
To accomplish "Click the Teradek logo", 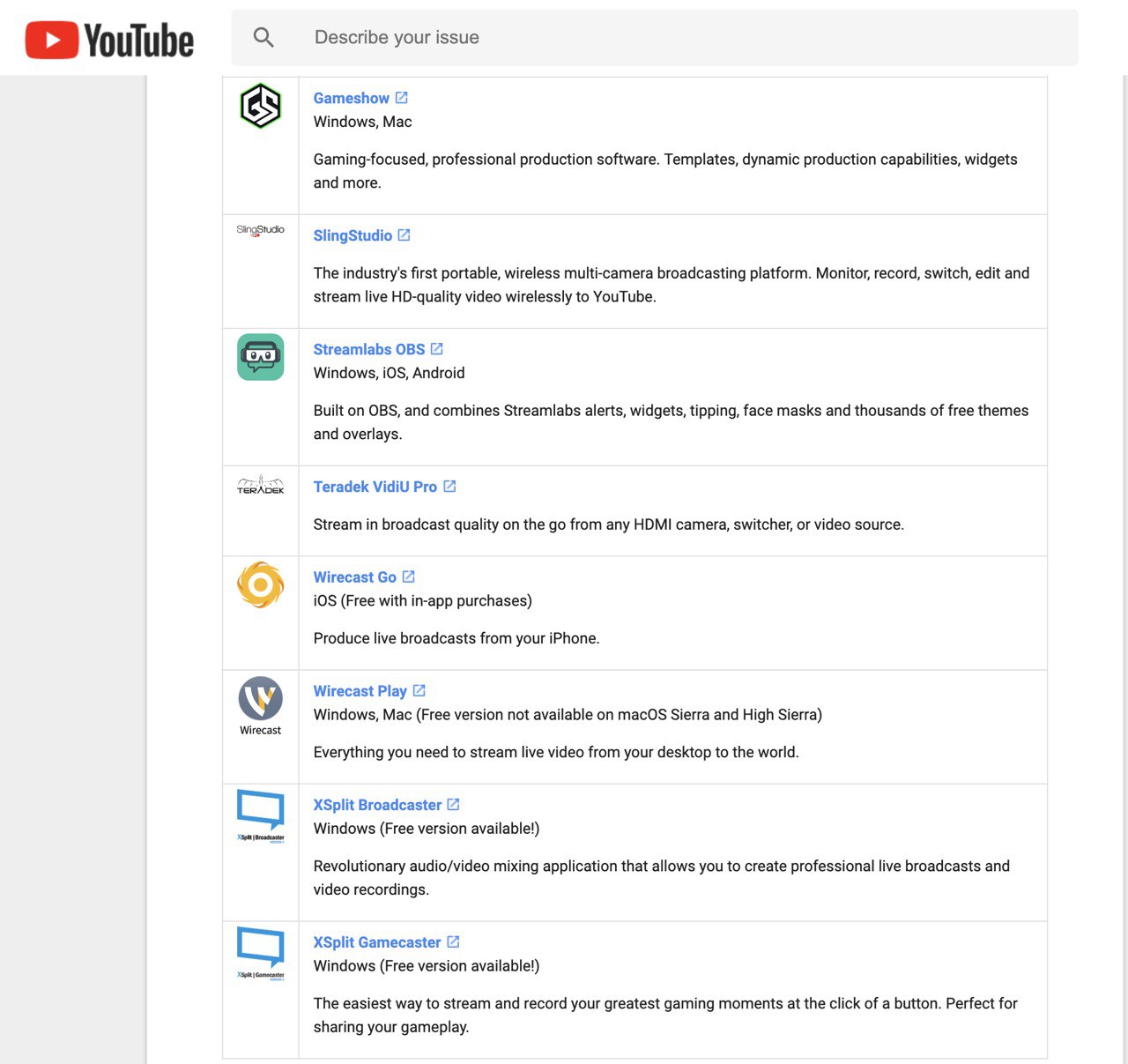I will pos(260,486).
